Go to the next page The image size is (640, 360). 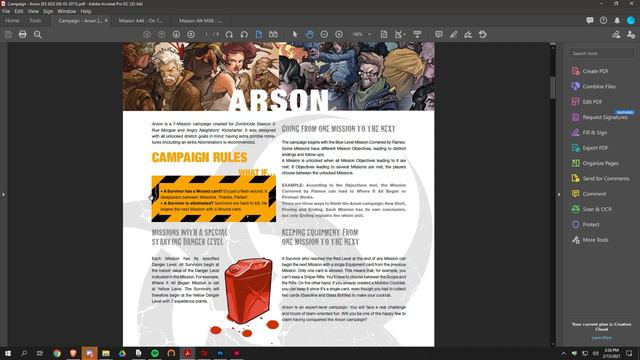(x=176, y=35)
